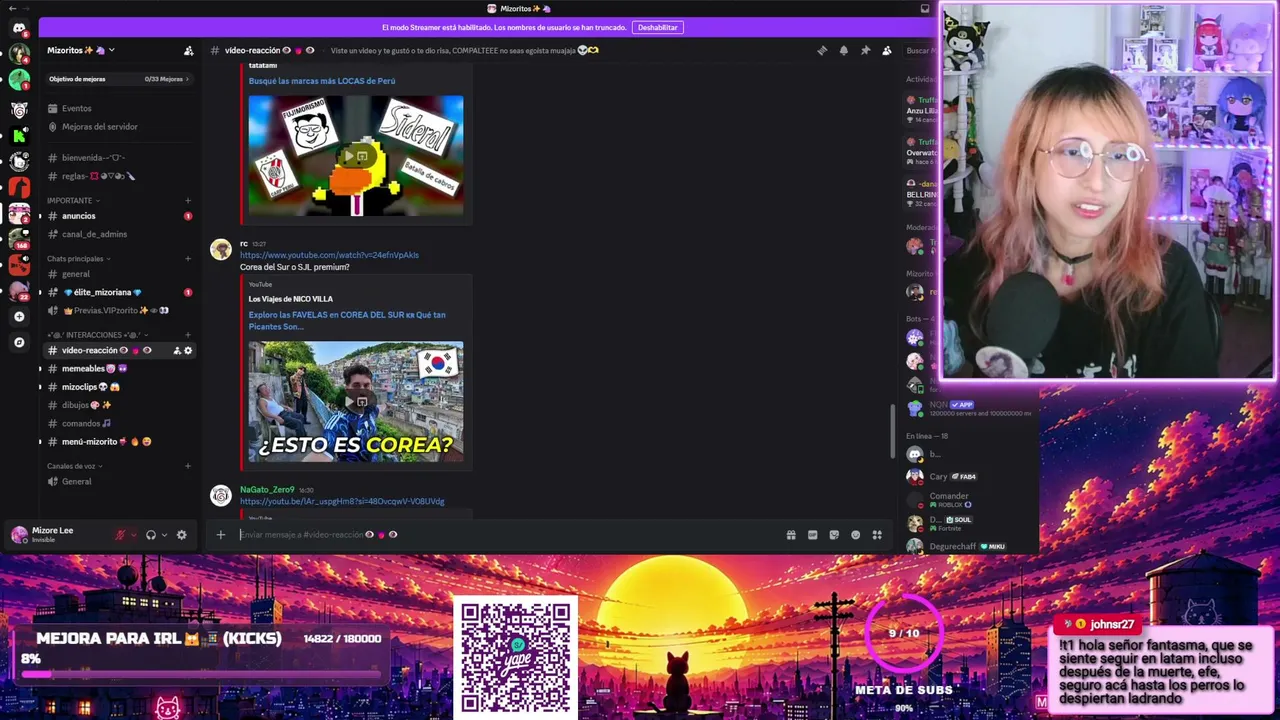The width and height of the screenshot is (1280, 720).
Task: Click the attach file plus icon
Action: click(221, 535)
